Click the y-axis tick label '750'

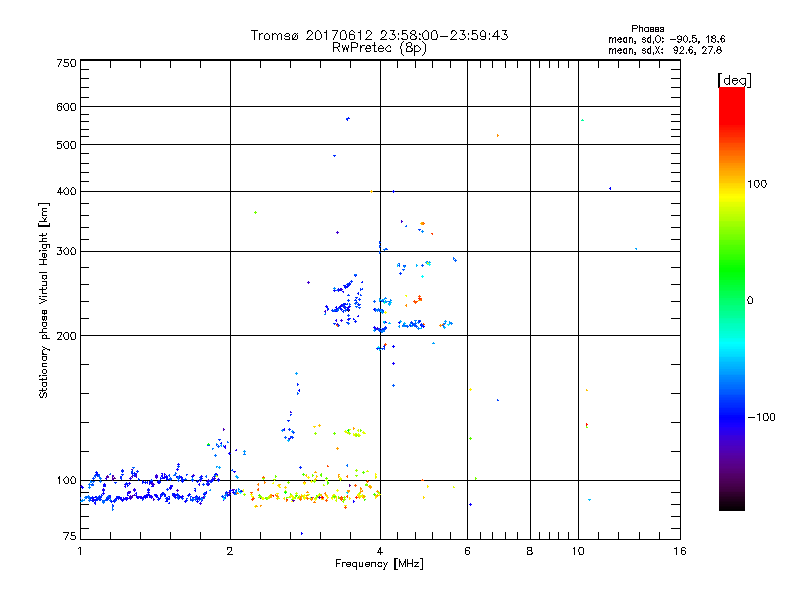pyautogui.click(x=66, y=63)
